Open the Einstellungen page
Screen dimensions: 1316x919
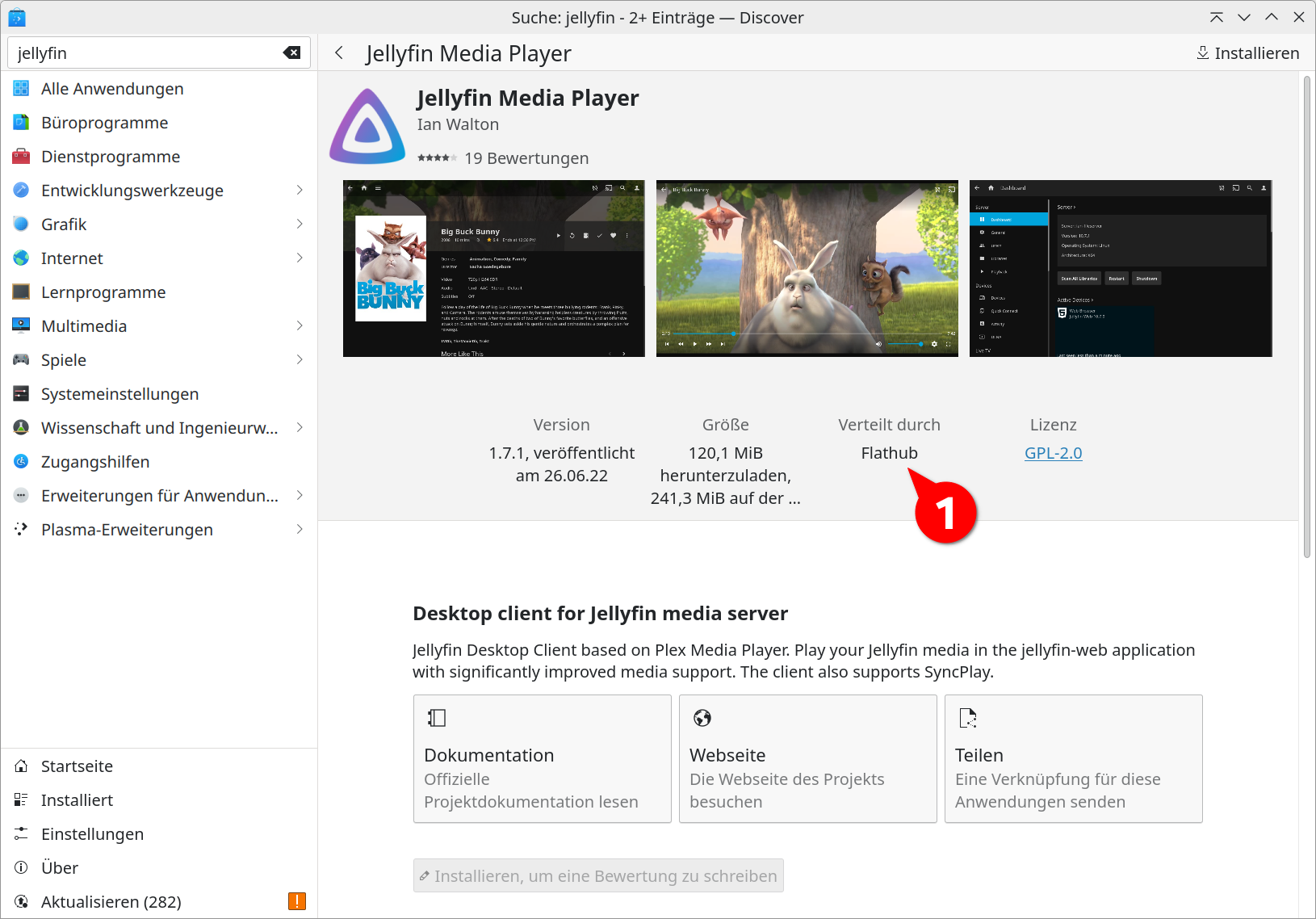pos(159,834)
